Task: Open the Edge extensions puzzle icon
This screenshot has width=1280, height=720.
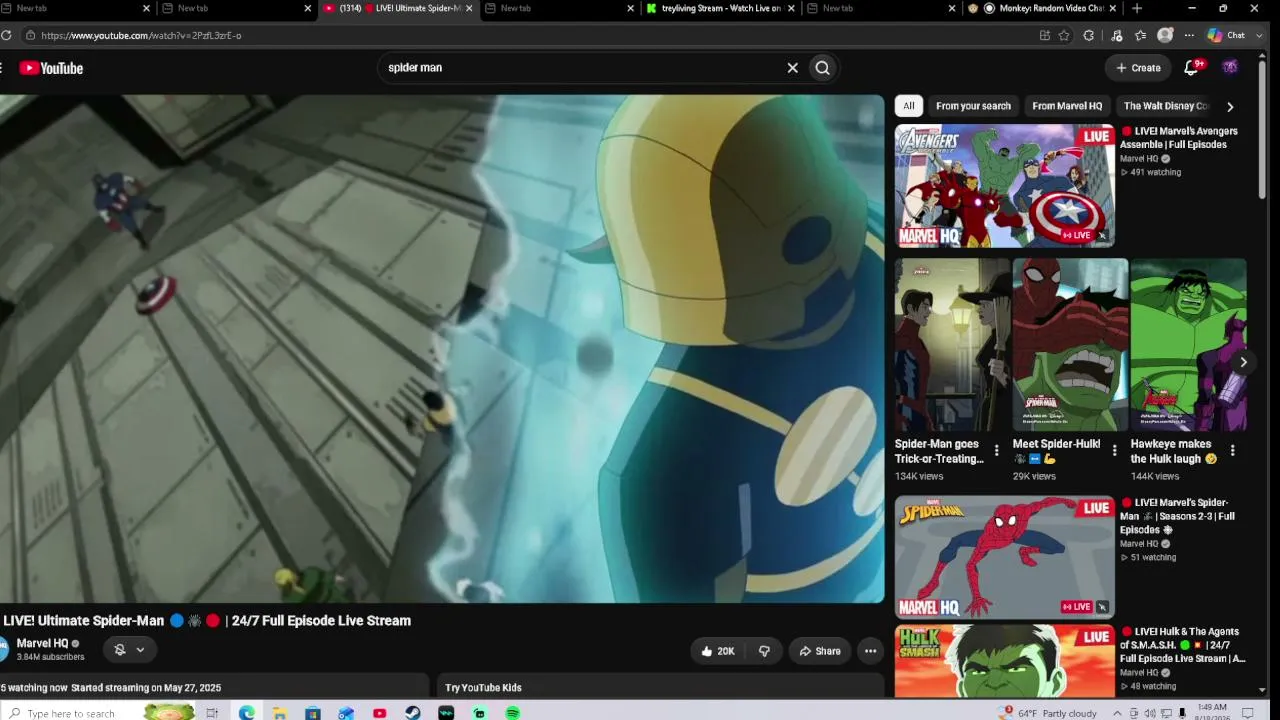Action: tap(1089, 35)
